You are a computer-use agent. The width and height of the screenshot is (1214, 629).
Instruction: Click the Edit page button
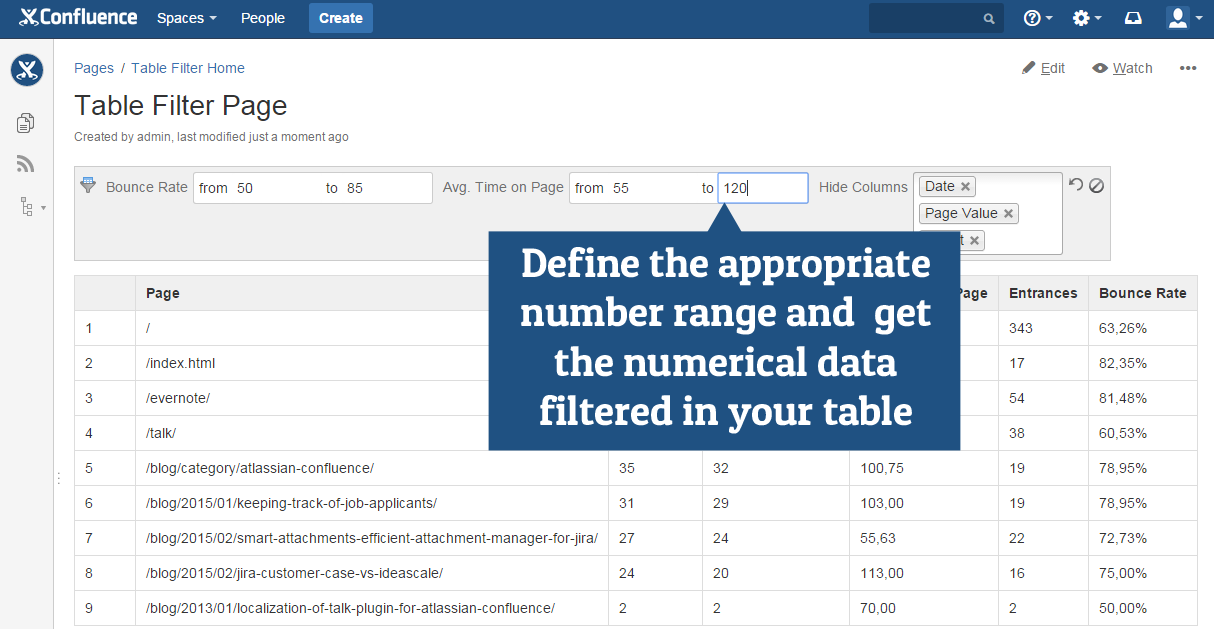point(1043,68)
